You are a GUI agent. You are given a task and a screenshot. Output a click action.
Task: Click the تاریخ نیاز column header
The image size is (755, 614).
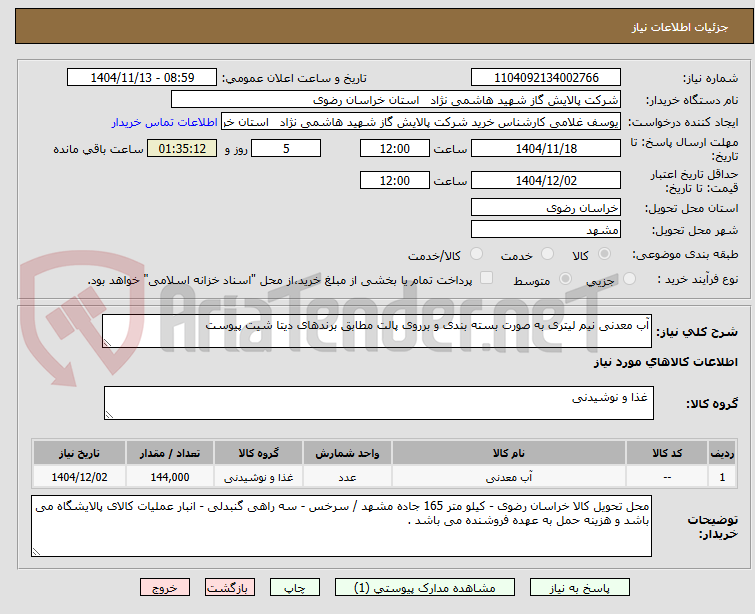click(79, 453)
